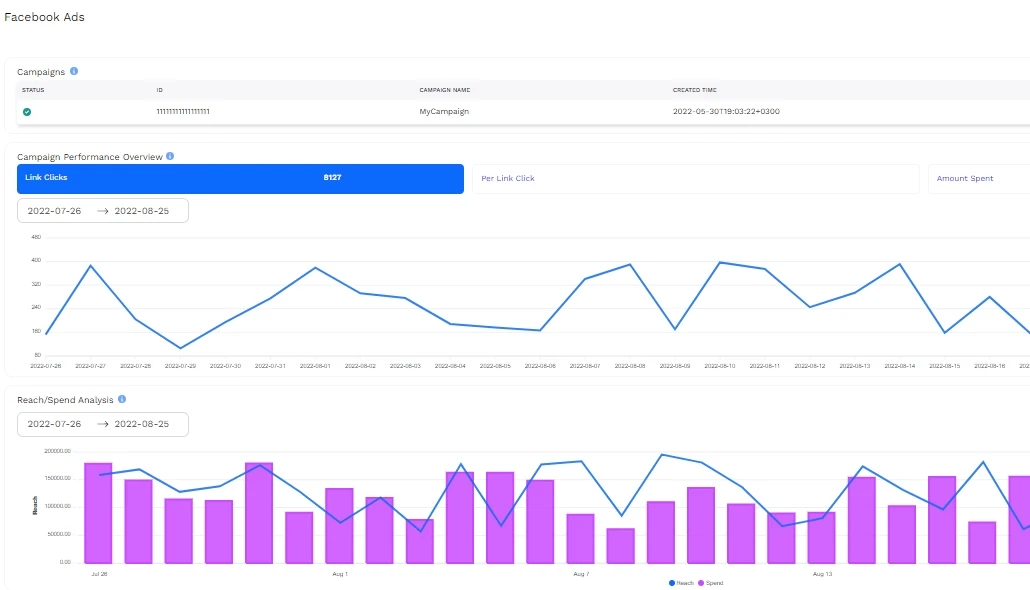Toggle the Reach series in chart legend
This screenshot has width=1030, height=590.
click(681, 583)
